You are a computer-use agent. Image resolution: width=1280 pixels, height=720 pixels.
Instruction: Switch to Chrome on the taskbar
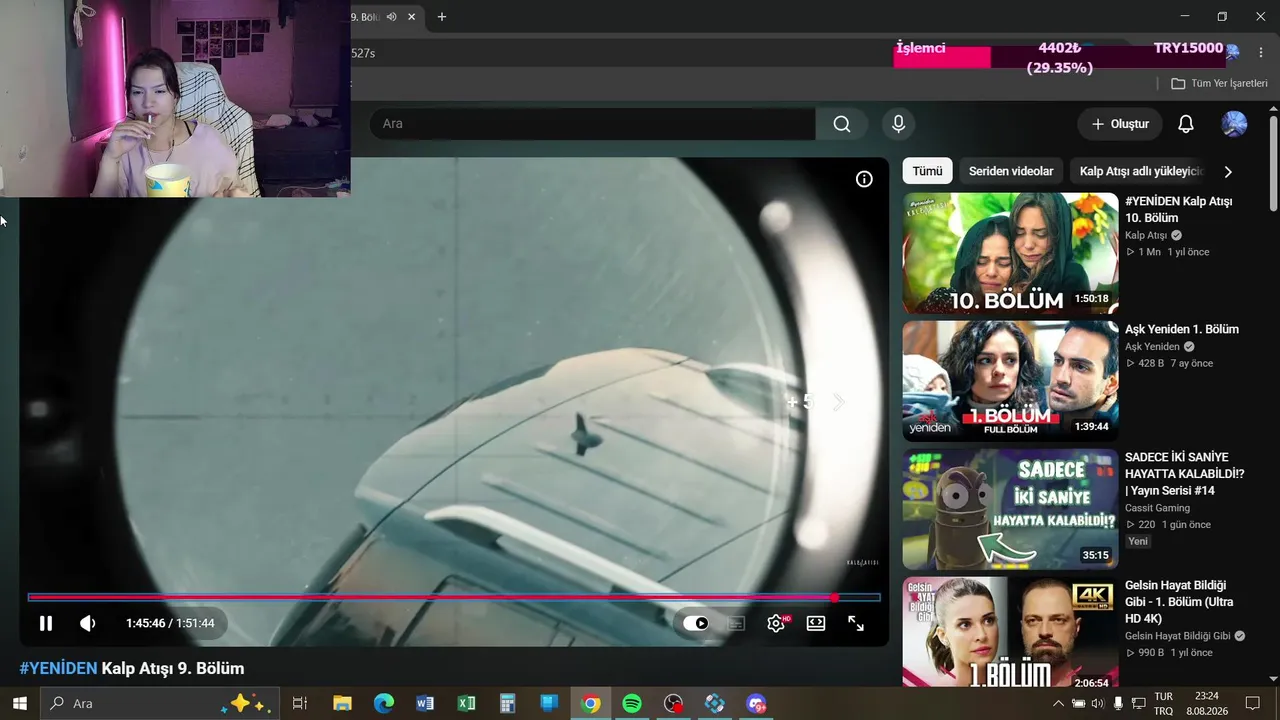[591, 703]
